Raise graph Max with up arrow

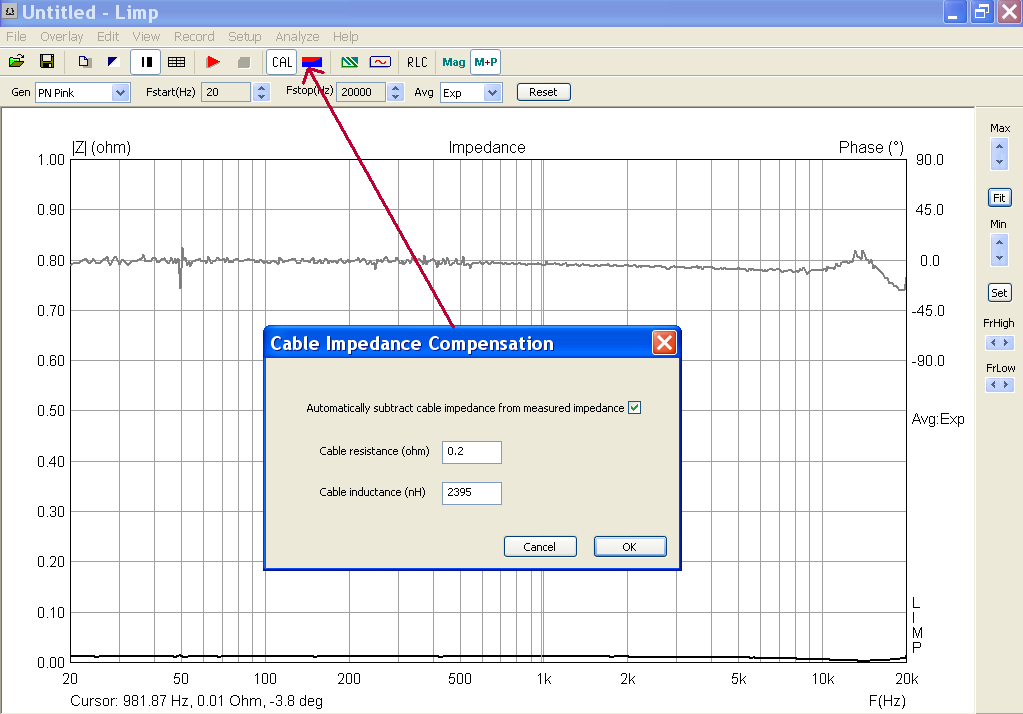pyautogui.click(x=1000, y=146)
